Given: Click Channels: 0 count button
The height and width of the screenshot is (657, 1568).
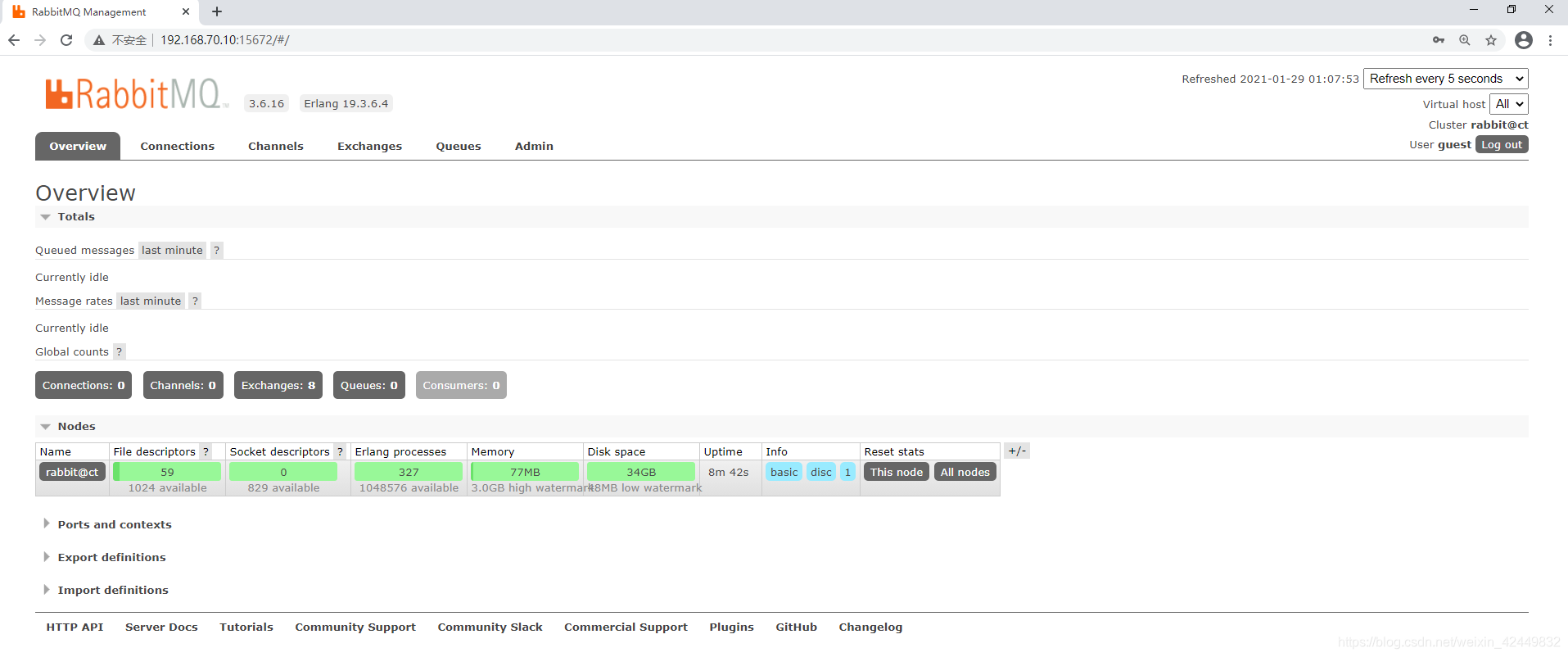Looking at the screenshot, I should pos(183,386).
